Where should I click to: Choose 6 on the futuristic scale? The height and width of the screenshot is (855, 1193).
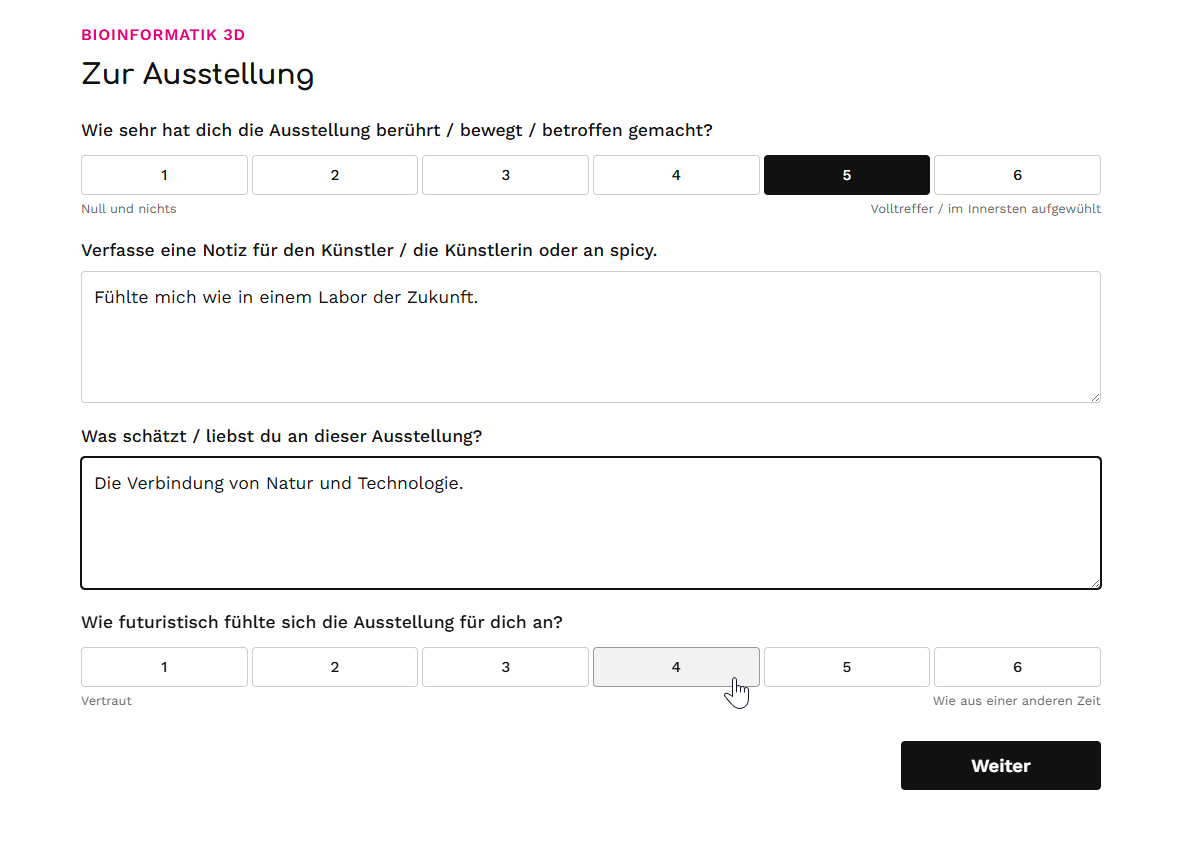(1017, 667)
